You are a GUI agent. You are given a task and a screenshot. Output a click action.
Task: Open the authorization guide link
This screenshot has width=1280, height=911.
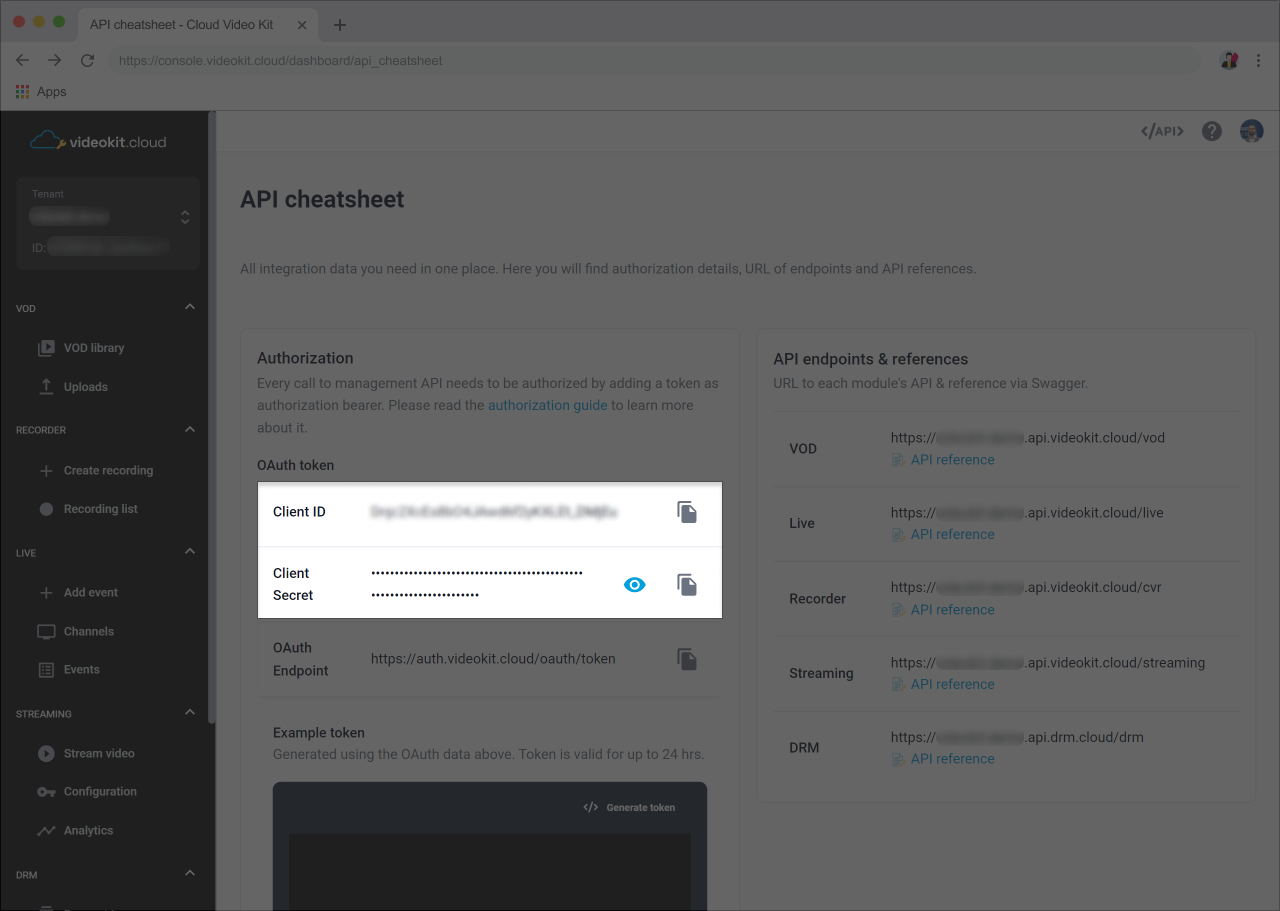[548, 405]
